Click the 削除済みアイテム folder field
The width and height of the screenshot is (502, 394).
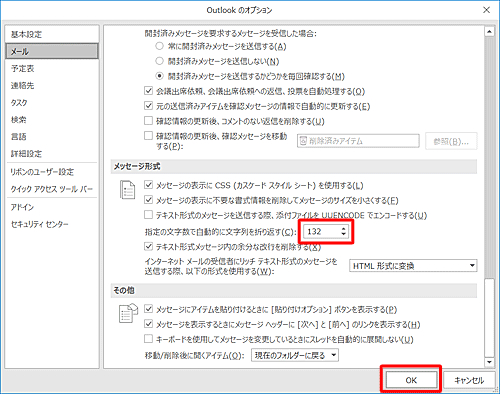coord(358,141)
